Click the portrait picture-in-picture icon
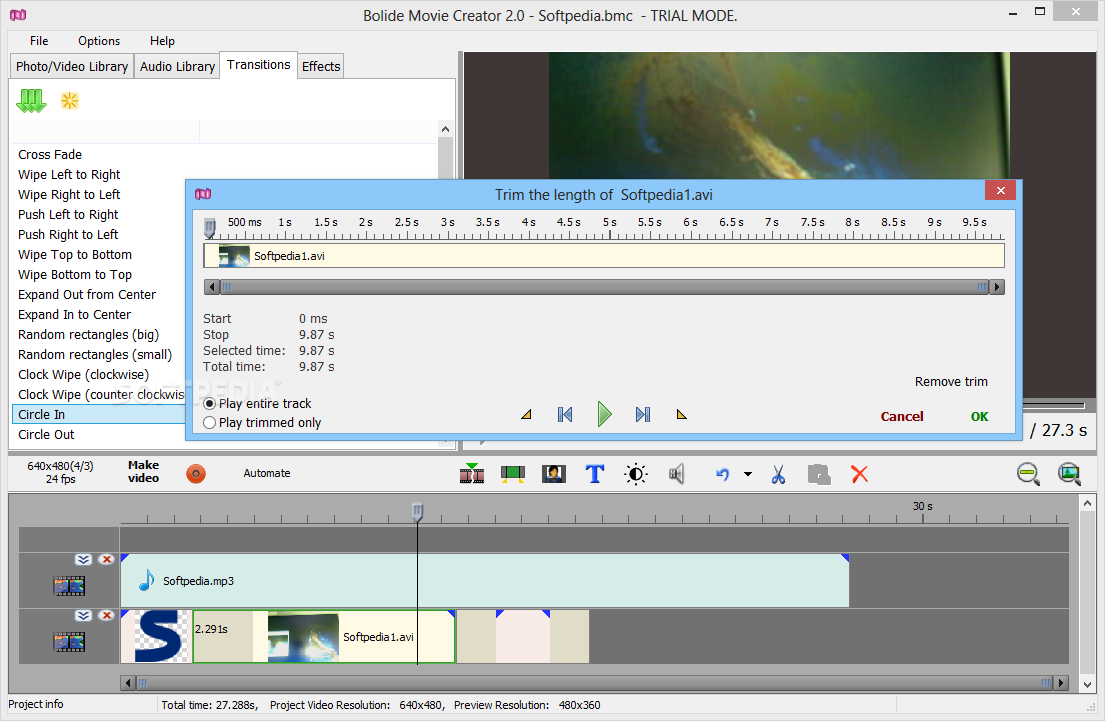This screenshot has height=721, width=1105. (x=554, y=474)
